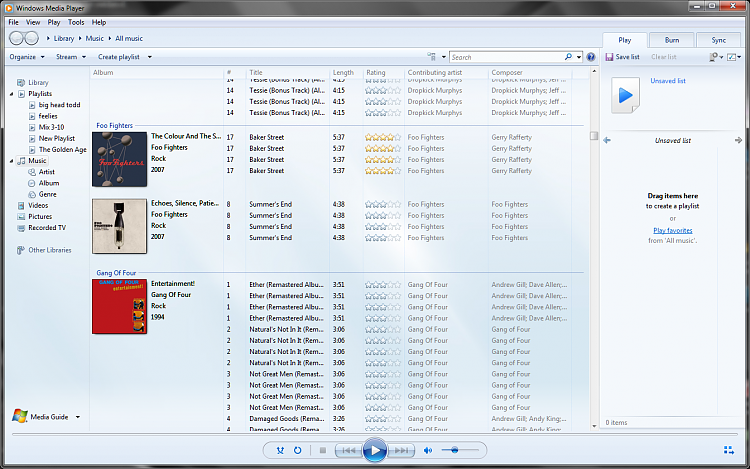
Task: Mute the volume speaker icon
Action: pos(428,450)
